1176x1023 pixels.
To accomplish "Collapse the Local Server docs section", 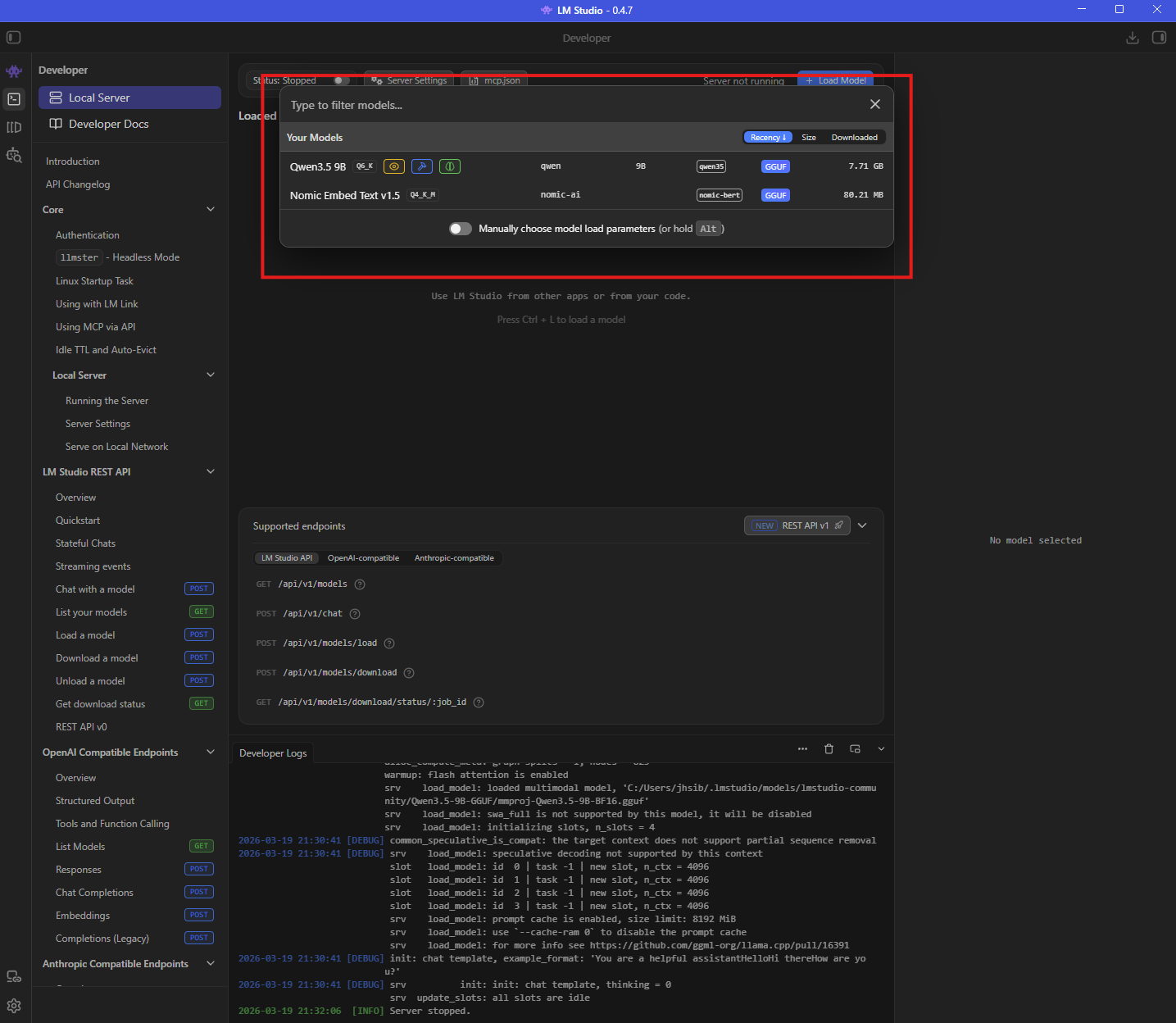I will [211, 375].
